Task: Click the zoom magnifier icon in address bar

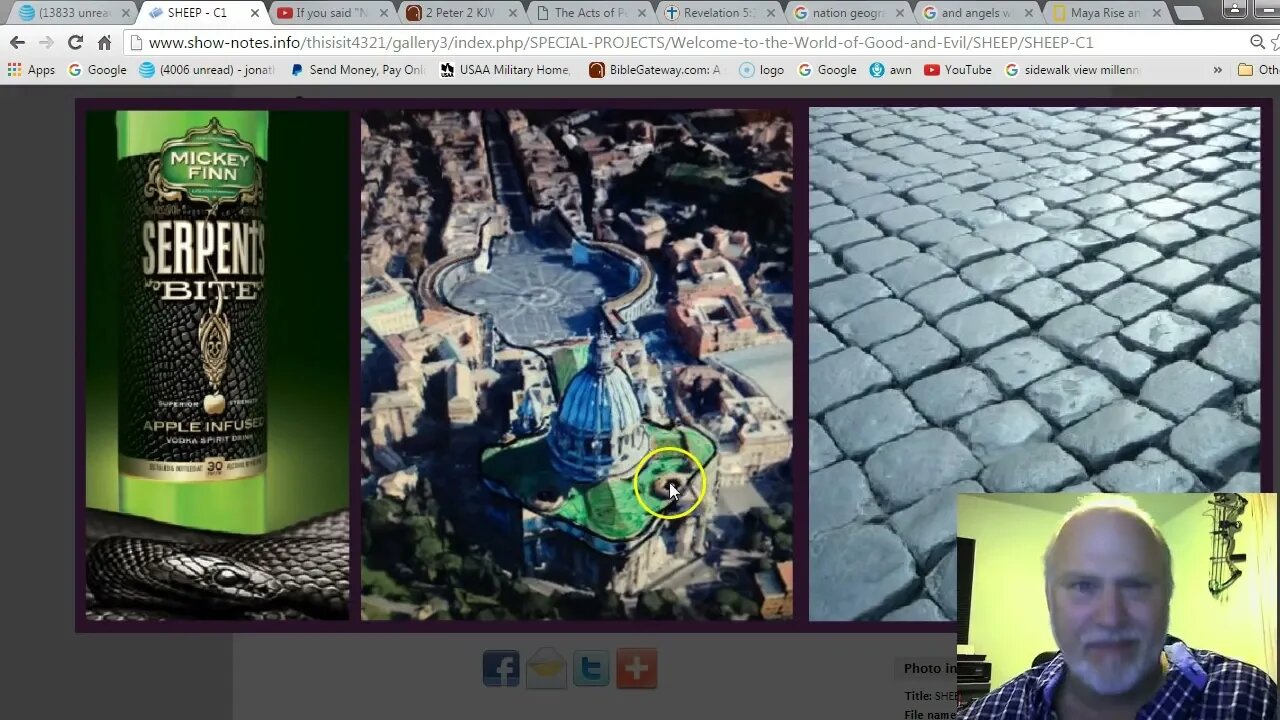Action: (1257, 42)
